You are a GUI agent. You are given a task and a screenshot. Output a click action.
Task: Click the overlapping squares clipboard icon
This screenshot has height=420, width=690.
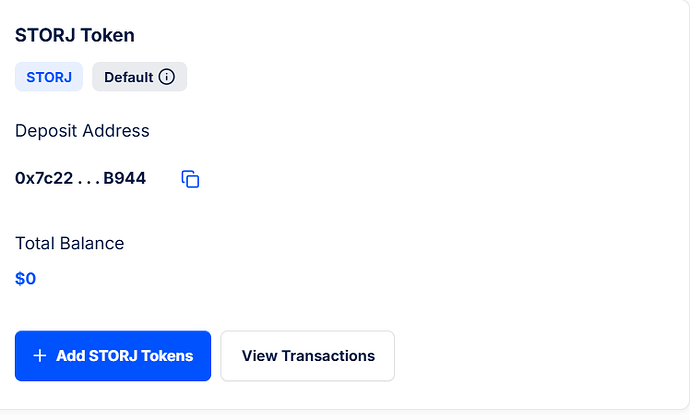(190, 179)
